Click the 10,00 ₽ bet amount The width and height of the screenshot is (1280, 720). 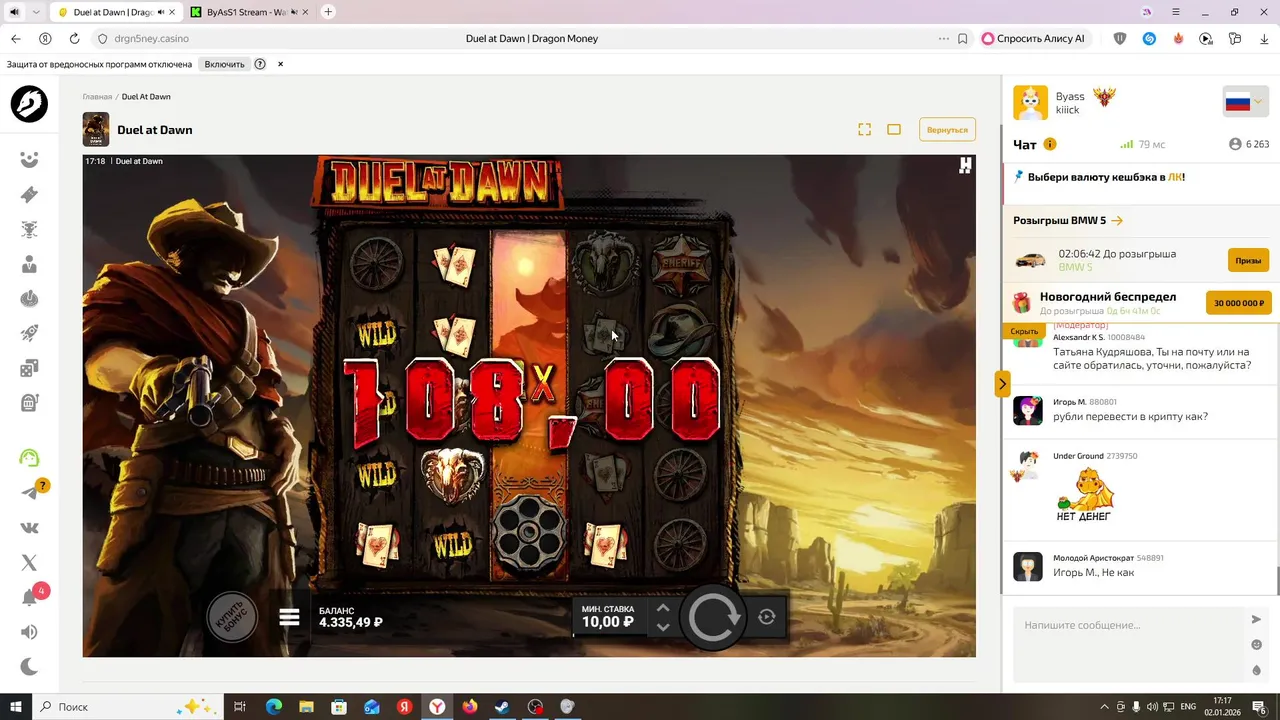[608, 622]
